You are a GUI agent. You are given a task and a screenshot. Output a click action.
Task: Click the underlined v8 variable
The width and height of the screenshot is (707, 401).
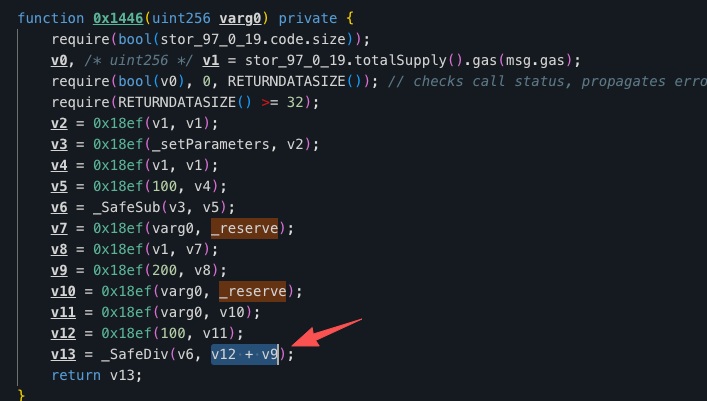pyautogui.click(x=59, y=249)
